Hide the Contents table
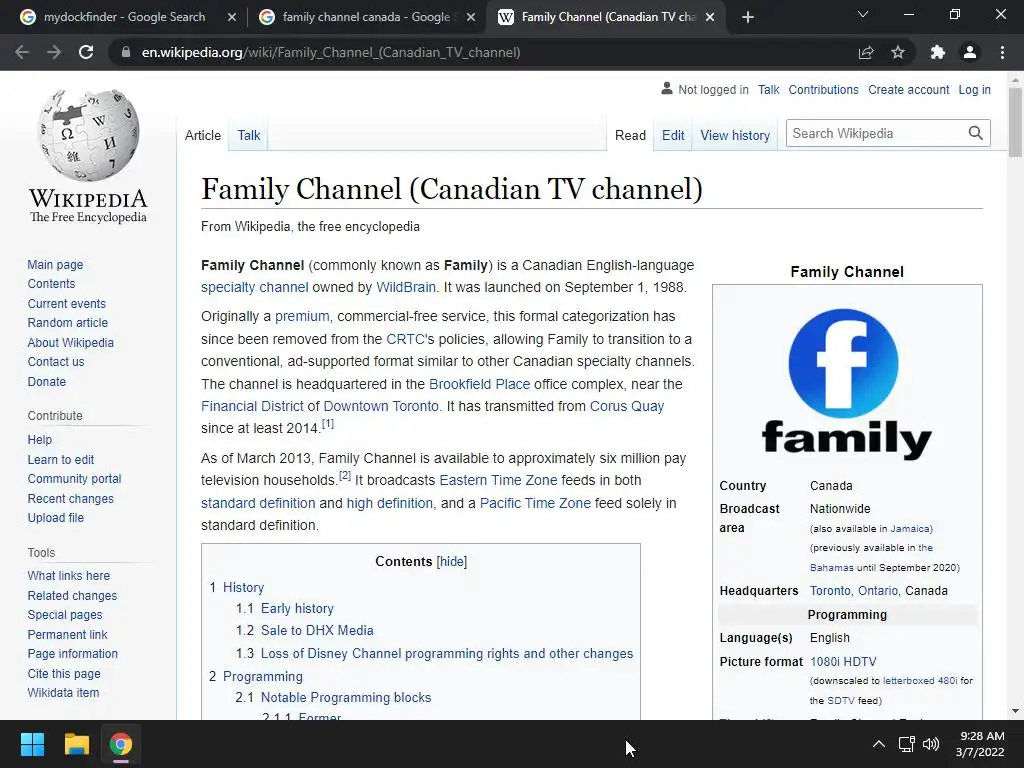The width and height of the screenshot is (1024, 768). (451, 562)
